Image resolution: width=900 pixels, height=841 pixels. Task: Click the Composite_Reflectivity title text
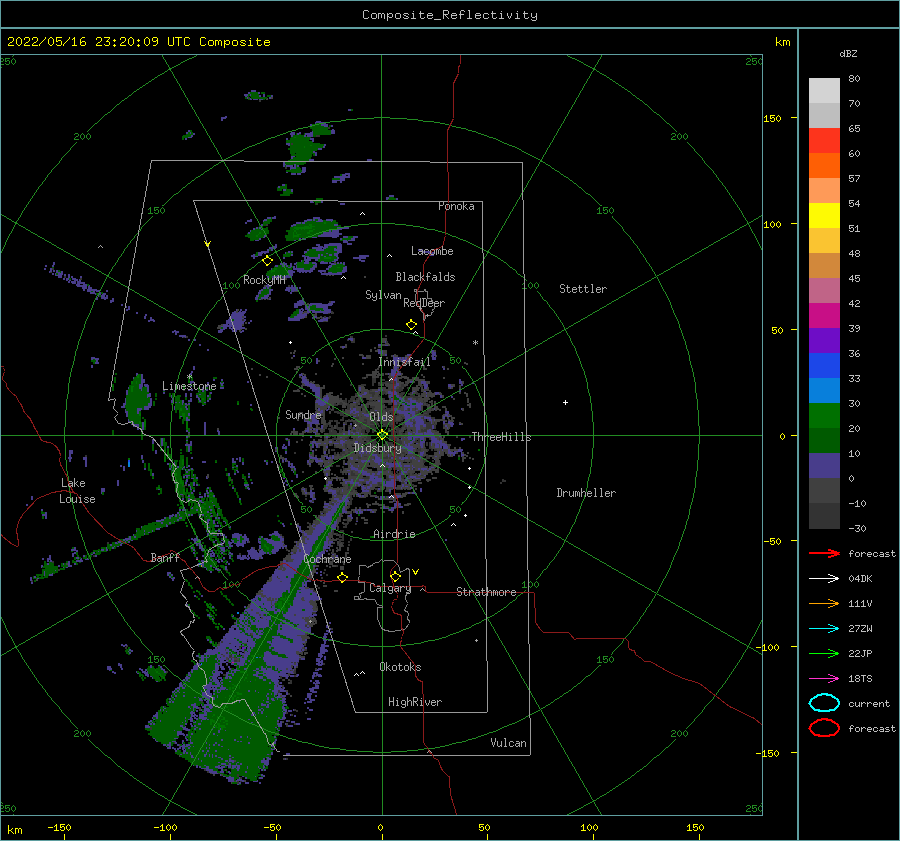tap(450, 15)
